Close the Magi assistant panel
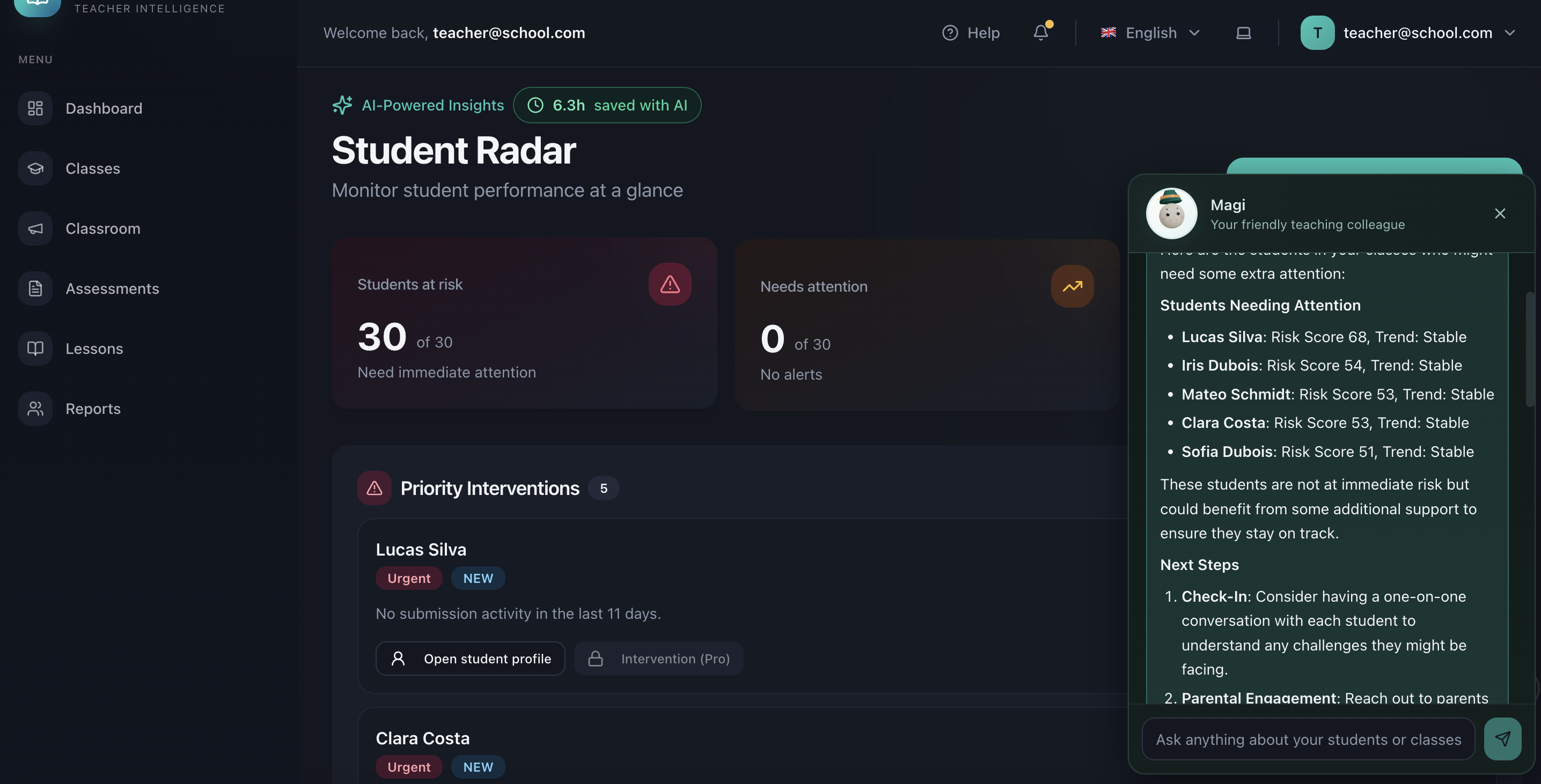The width and height of the screenshot is (1541, 784). coord(1500,213)
